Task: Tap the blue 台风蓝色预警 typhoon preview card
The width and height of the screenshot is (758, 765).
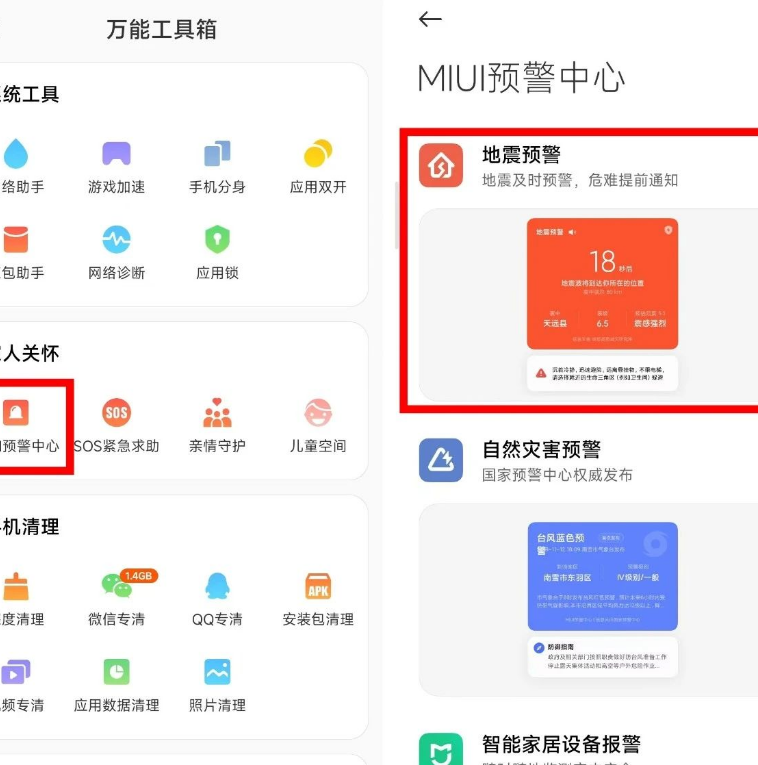Action: [x=602, y=576]
